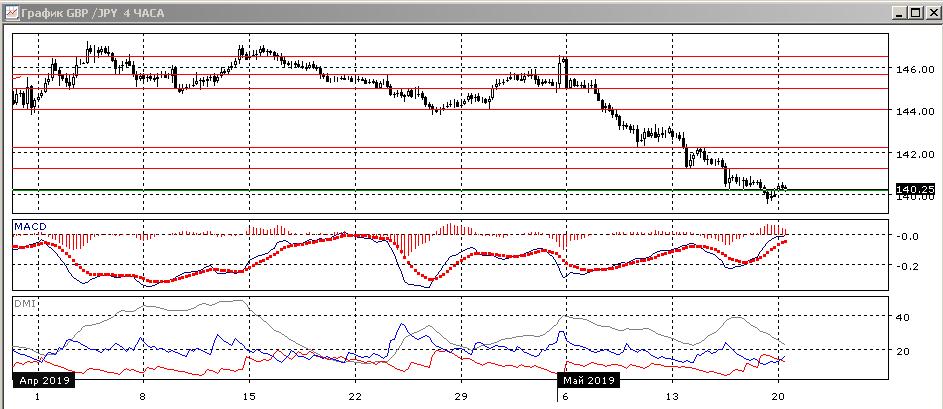The width and height of the screenshot is (943, 409).
Task: Select the DMI indicator label
Action: click(x=25, y=304)
